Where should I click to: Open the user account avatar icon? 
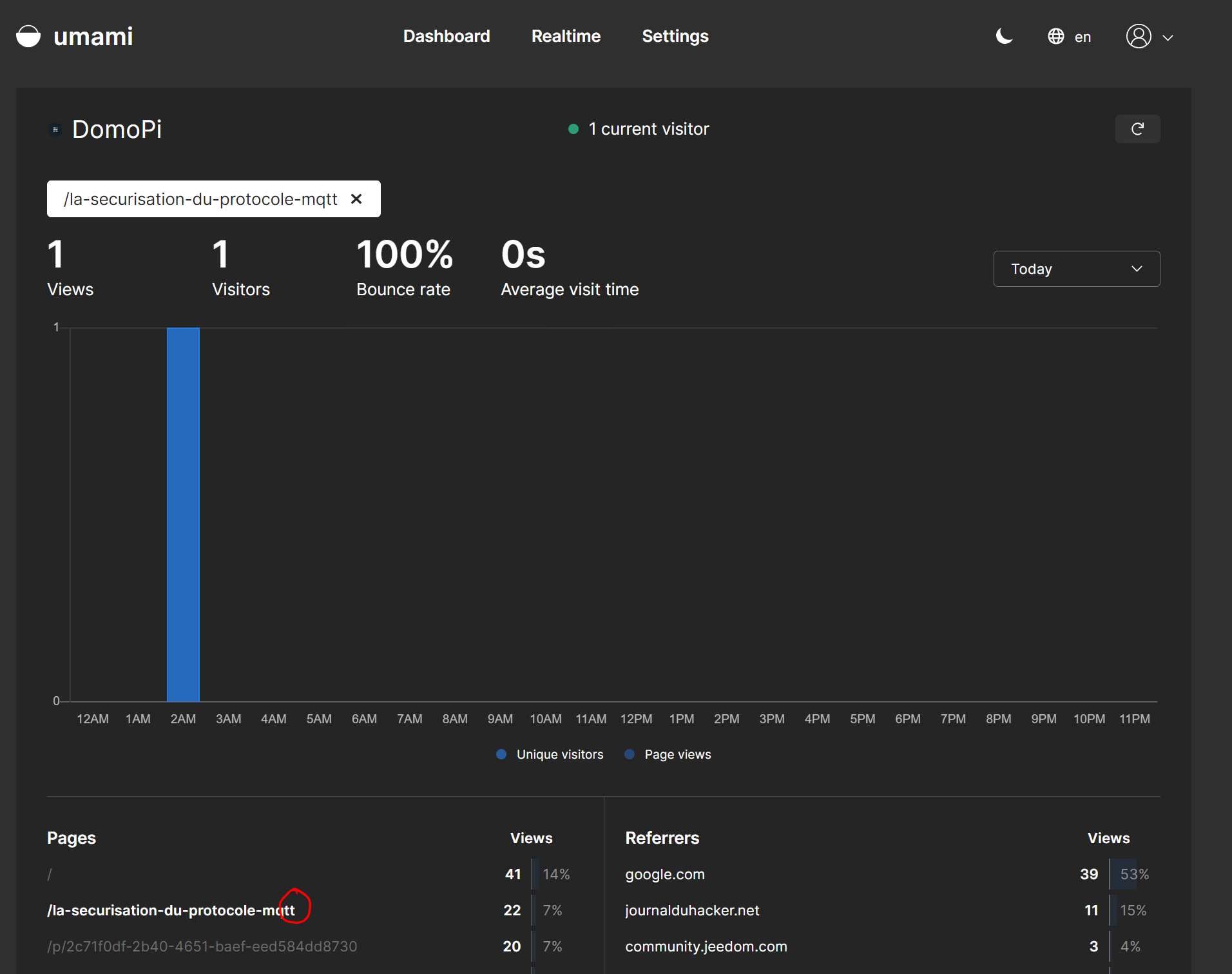click(1139, 37)
